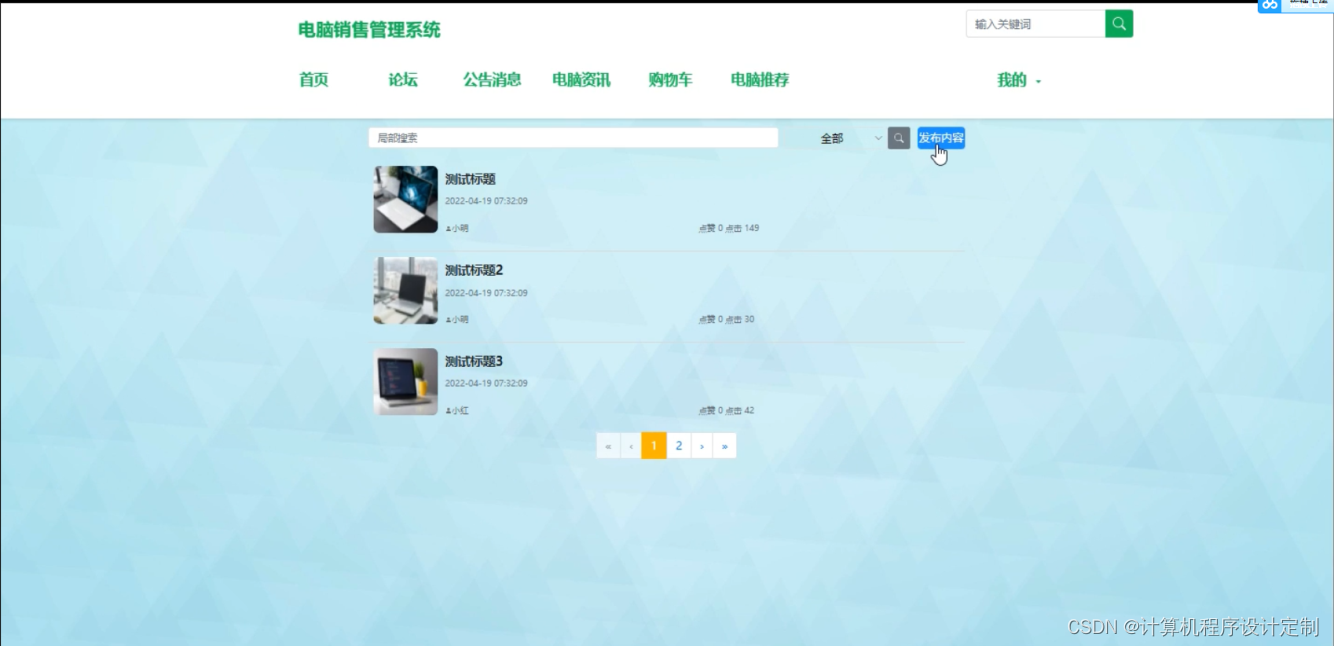Click the chevron next to 全部 selector

click(878, 139)
